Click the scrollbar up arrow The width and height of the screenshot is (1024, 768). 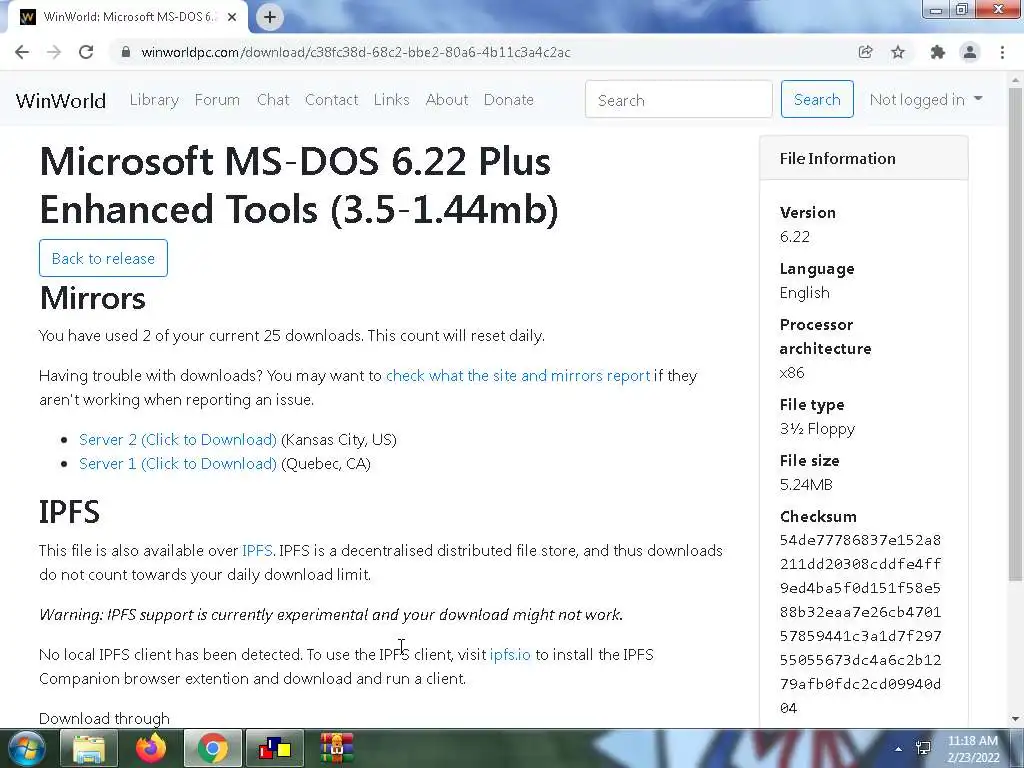[1015, 80]
